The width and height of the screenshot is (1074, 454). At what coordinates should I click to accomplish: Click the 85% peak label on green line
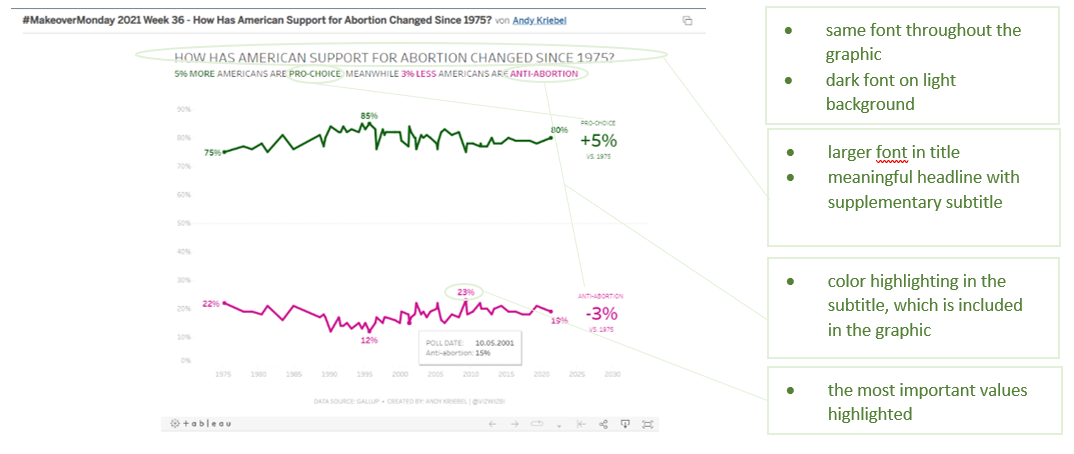[369, 116]
